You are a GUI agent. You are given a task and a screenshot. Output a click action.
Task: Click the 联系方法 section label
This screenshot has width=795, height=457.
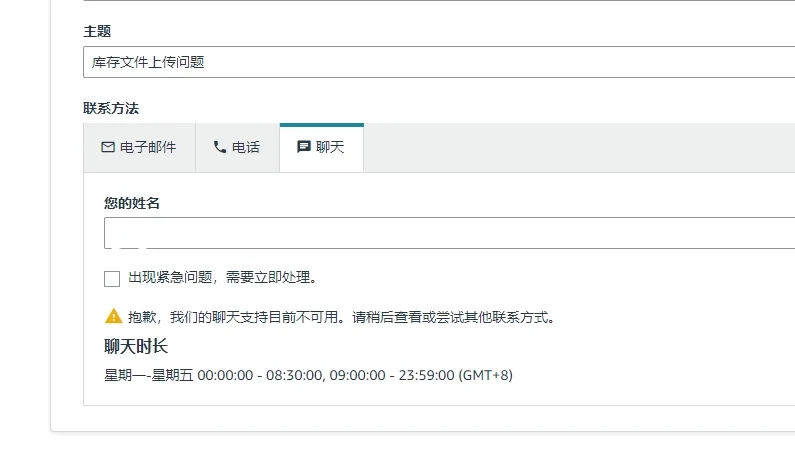point(110,108)
